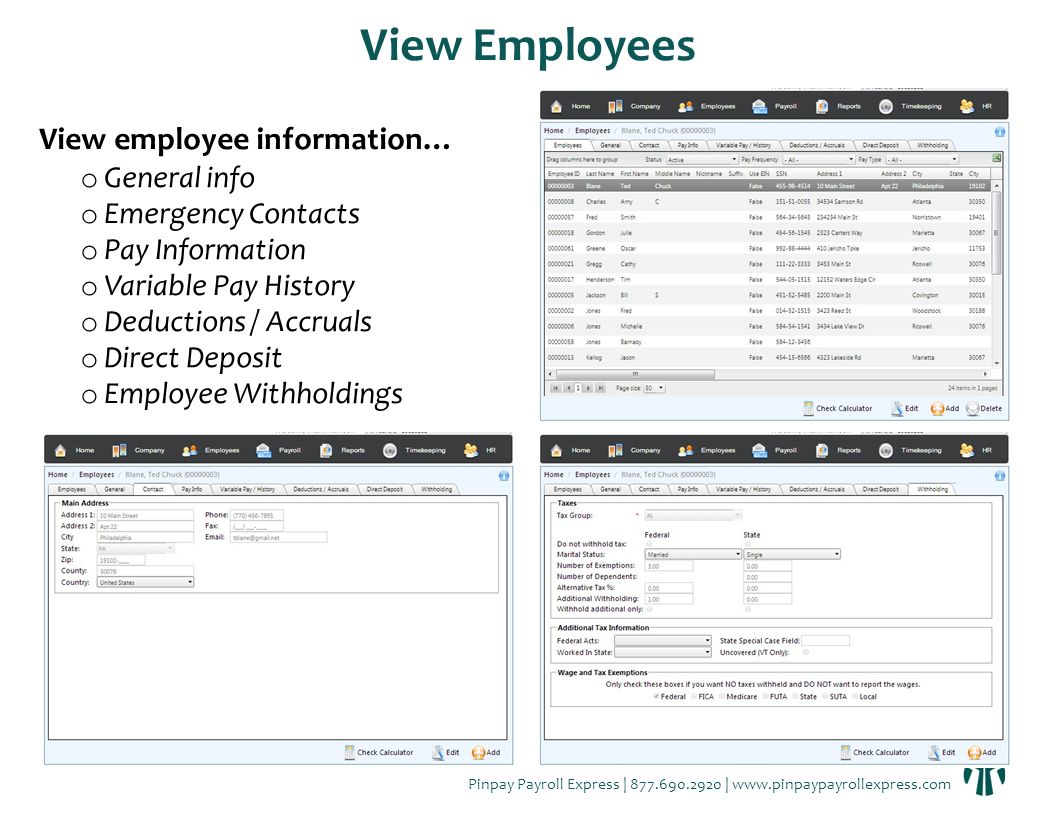
Task: Click blue help icon in Withholding tab window
Action: pos(999,476)
